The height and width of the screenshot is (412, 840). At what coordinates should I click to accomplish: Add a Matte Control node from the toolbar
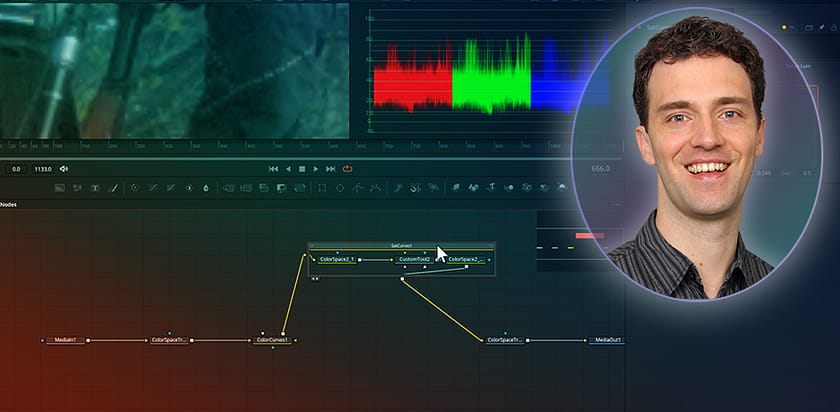click(x=264, y=188)
